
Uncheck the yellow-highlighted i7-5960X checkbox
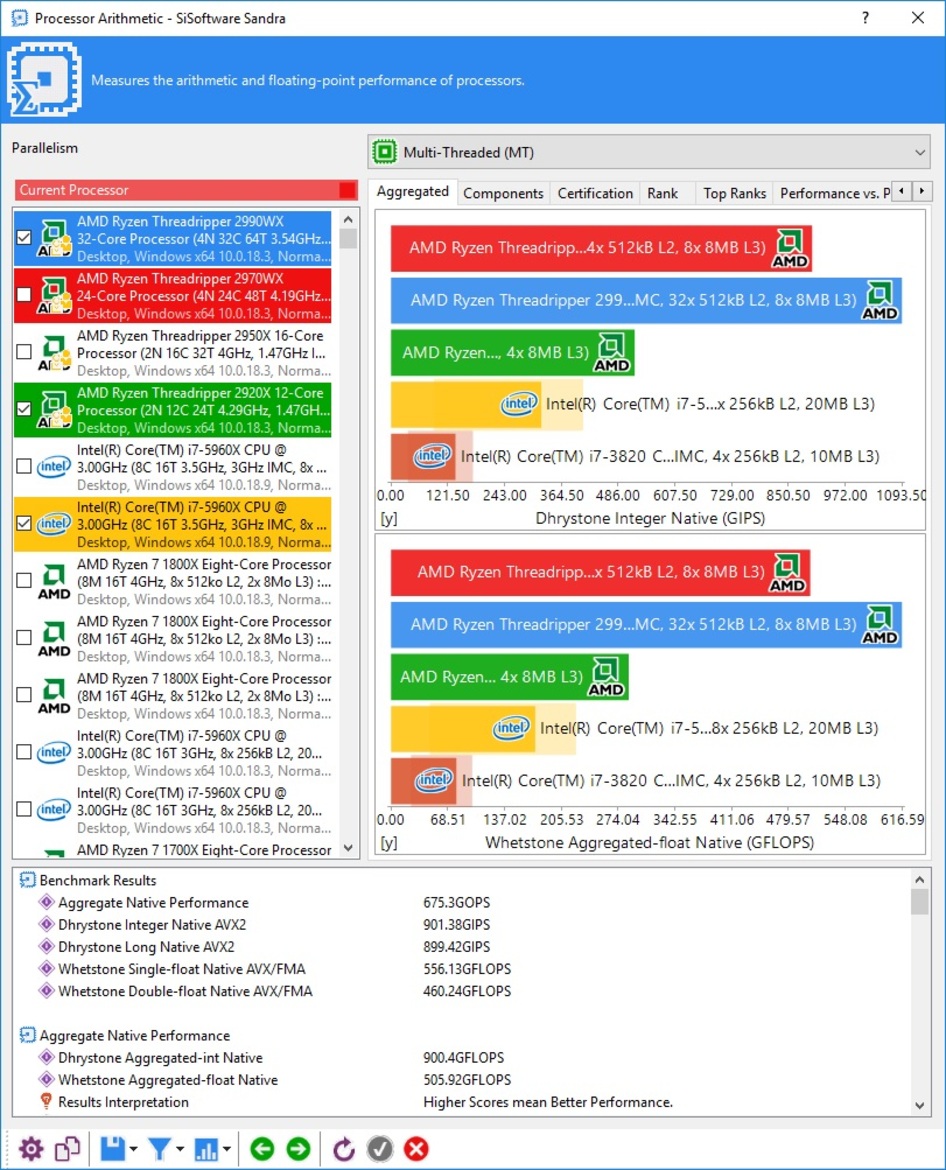click(24, 523)
